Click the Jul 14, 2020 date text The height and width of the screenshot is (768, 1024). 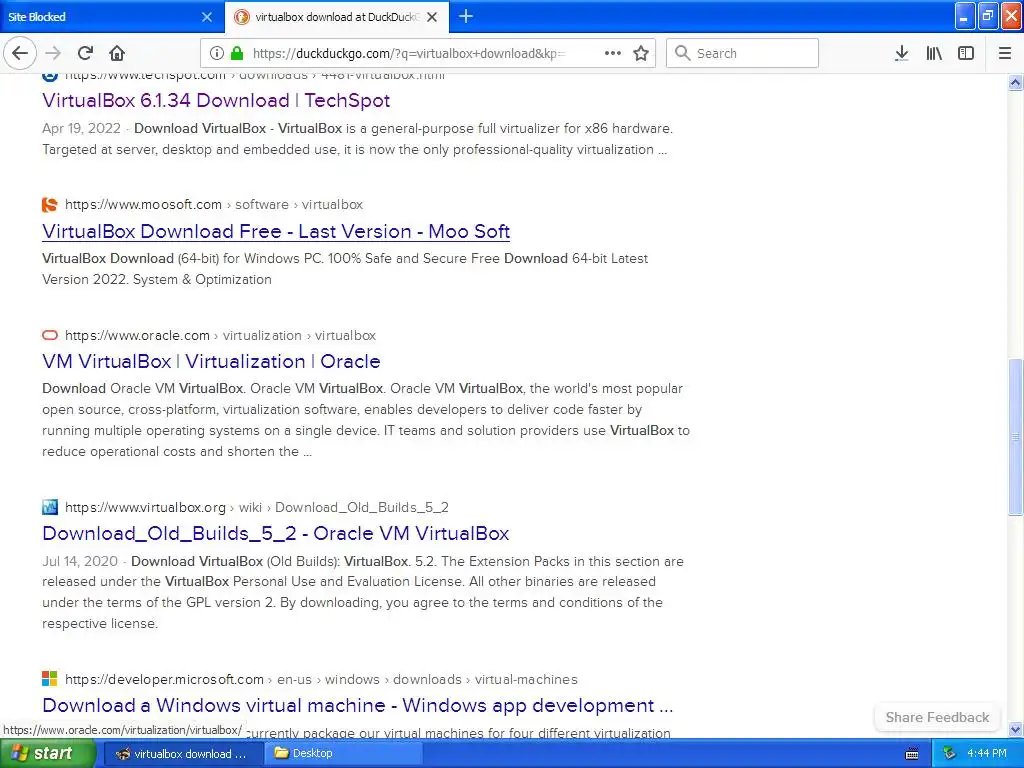(x=80, y=561)
